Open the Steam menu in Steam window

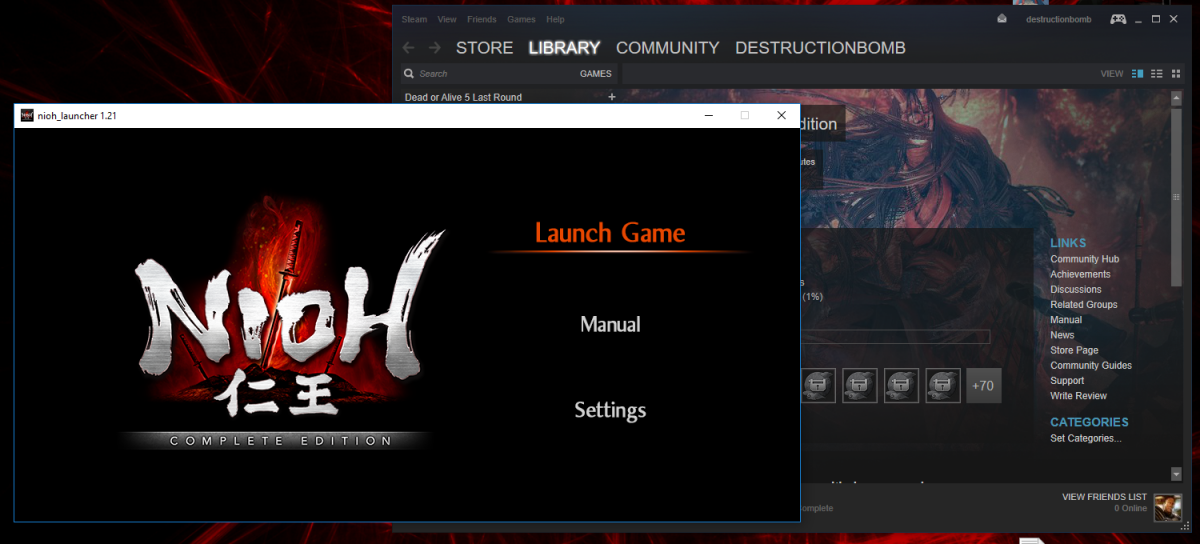point(414,19)
